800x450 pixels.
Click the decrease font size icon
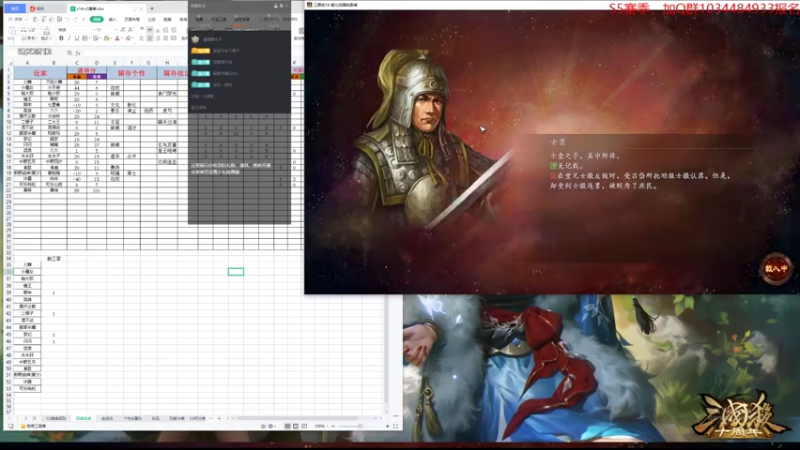click(x=131, y=30)
